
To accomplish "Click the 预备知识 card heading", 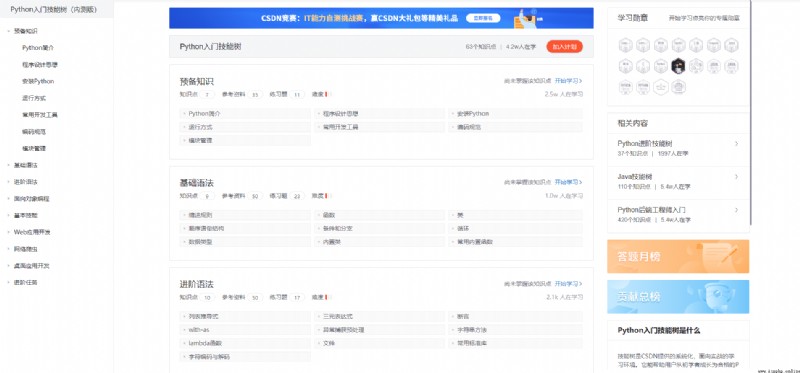I will [x=197, y=82].
